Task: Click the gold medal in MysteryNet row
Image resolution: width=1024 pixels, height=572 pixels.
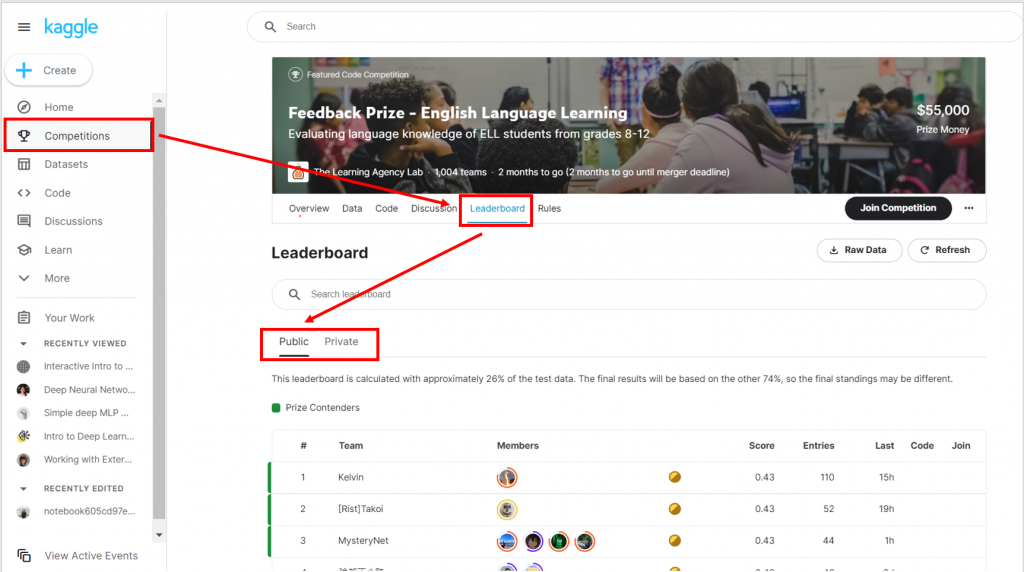Action: [x=675, y=541]
